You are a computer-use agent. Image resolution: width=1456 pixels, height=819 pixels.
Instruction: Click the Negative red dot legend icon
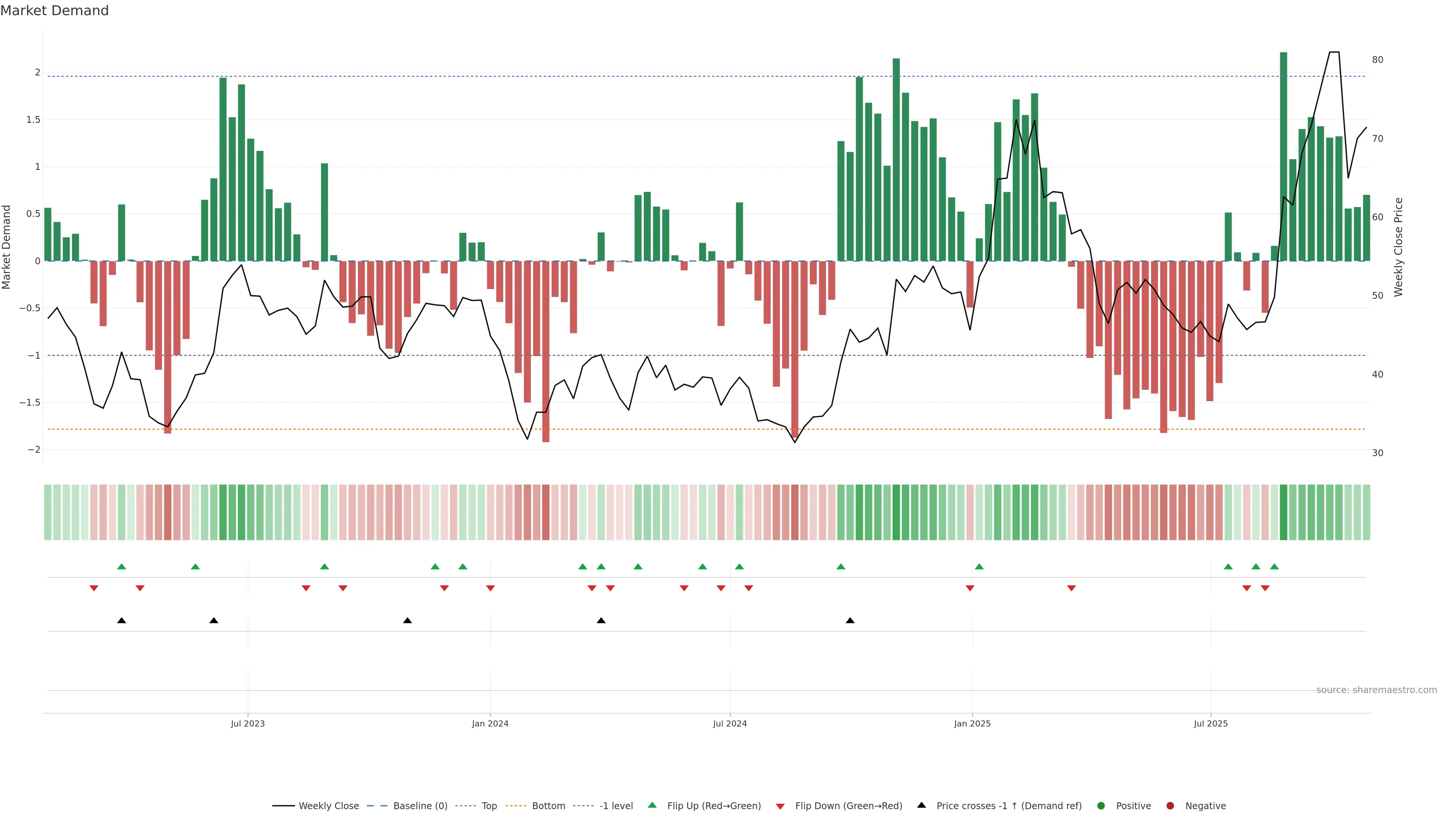[x=1170, y=805]
